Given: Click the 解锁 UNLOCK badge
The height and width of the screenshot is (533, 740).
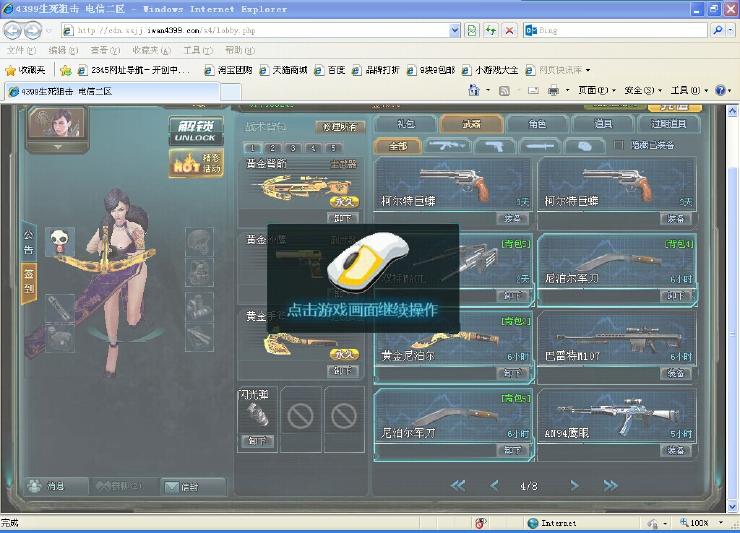Looking at the screenshot, I should tap(196, 130).
